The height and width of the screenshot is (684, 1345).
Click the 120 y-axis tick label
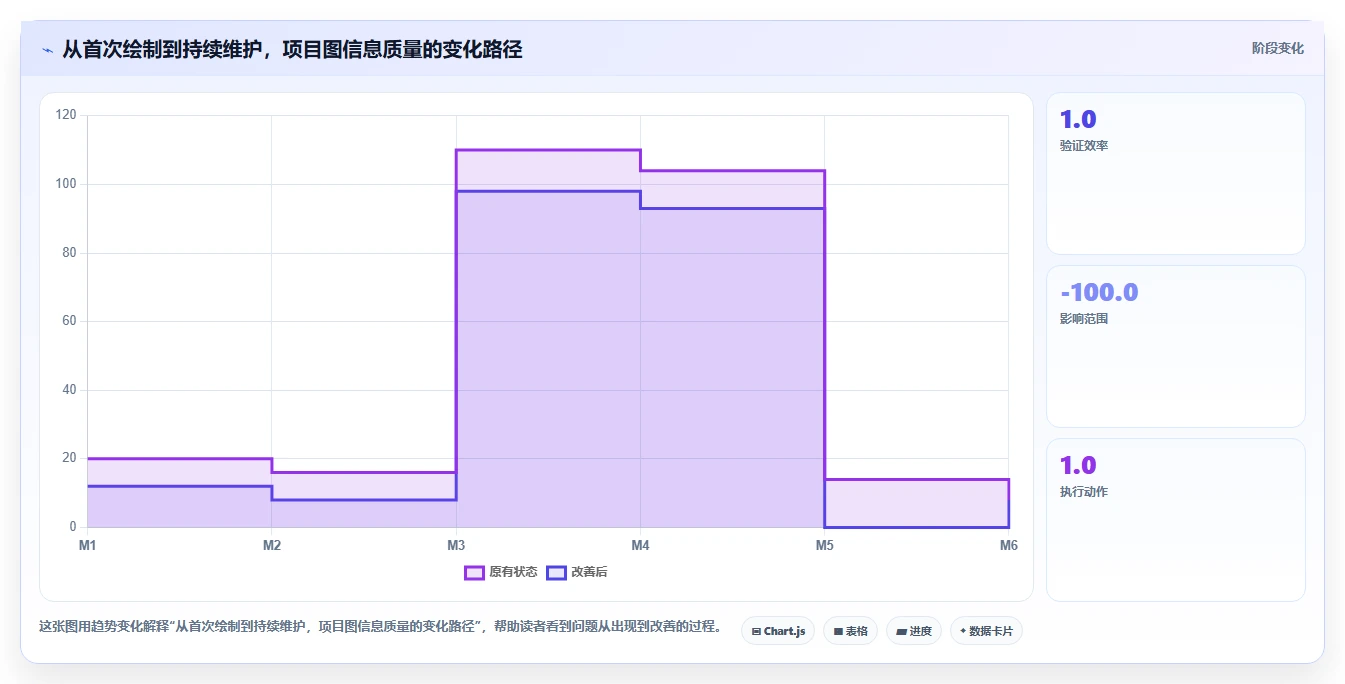point(66,115)
